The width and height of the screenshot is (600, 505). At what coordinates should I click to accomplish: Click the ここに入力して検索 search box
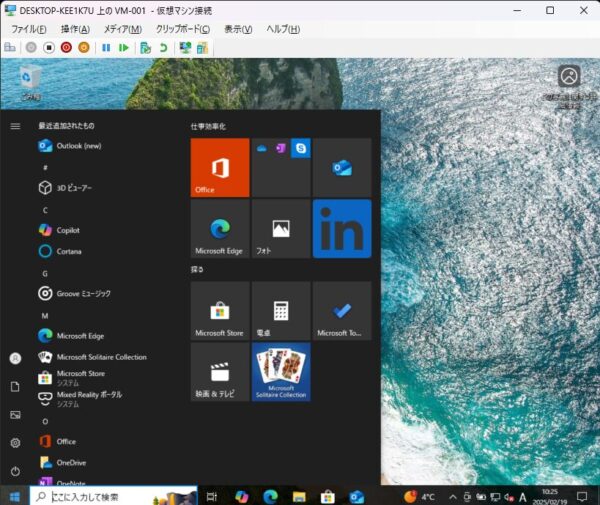click(x=114, y=497)
